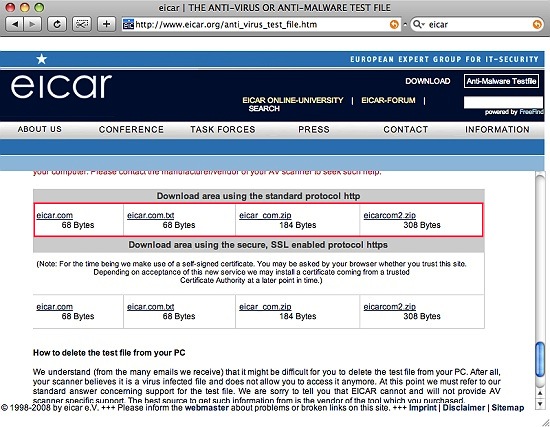Open the EICAR-FORUM link
The height and width of the screenshot is (427, 550).
point(388,100)
